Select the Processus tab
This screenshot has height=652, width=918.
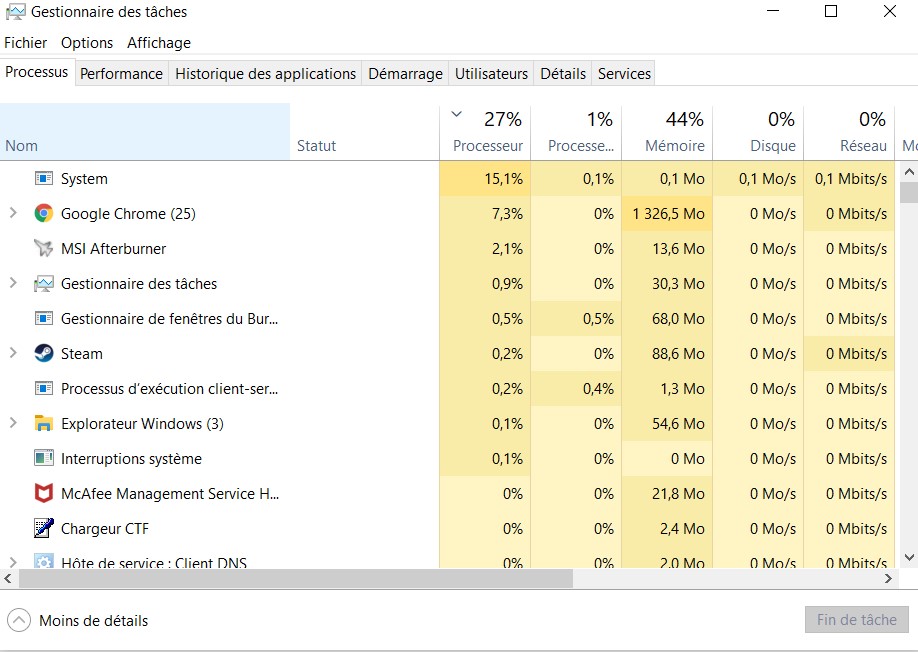[37, 72]
